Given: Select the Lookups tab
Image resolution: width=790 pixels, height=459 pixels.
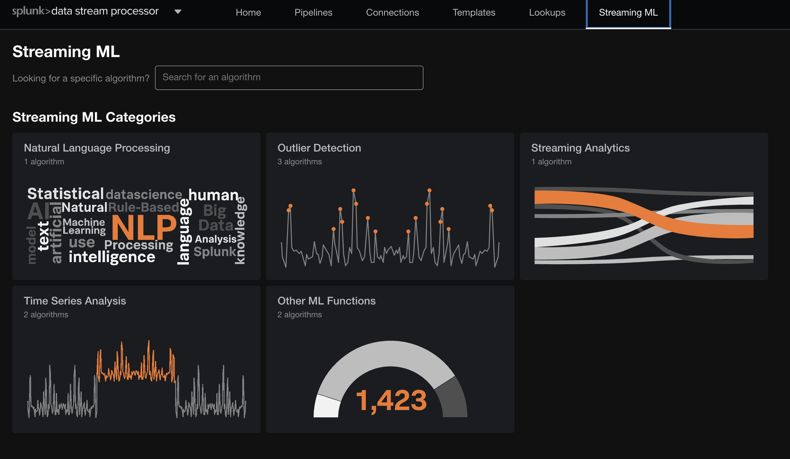Looking at the screenshot, I should pos(547,13).
